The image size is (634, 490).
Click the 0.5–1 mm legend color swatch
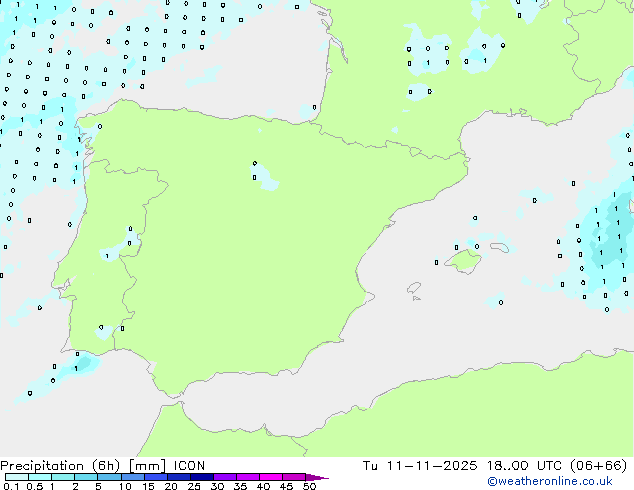pyautogui.click(x=40, y=477)
